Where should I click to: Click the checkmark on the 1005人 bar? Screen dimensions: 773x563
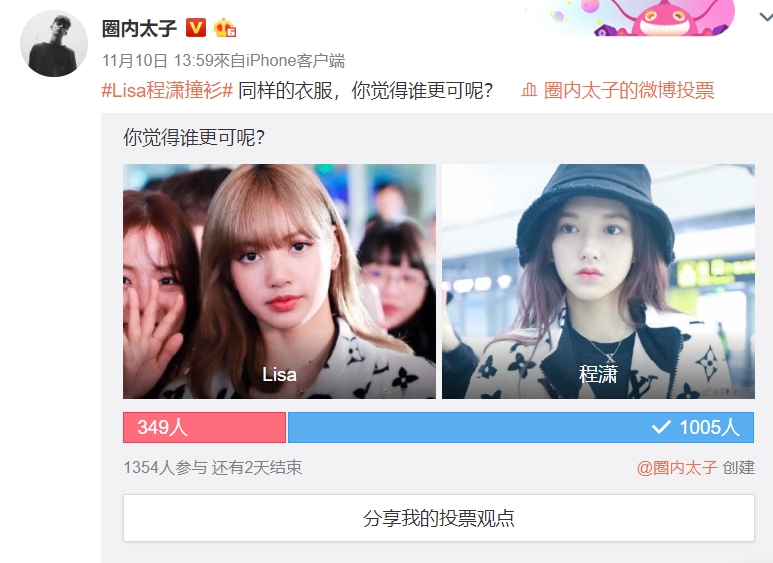[x=661, y=427]
